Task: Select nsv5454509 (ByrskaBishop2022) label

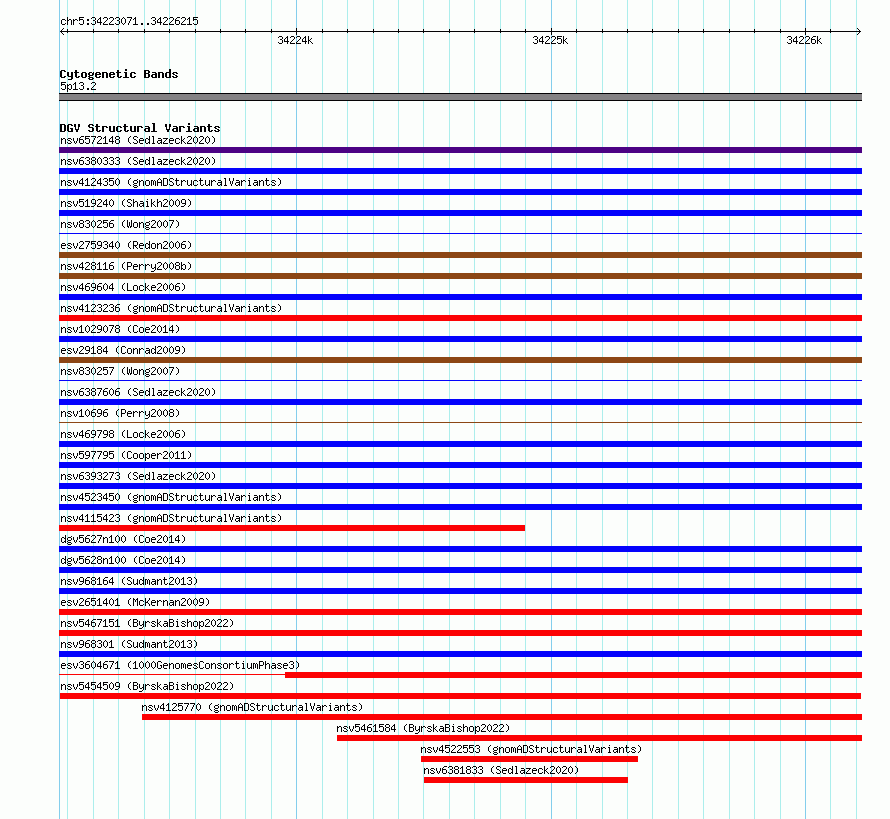Action: (x=147, y=686)
